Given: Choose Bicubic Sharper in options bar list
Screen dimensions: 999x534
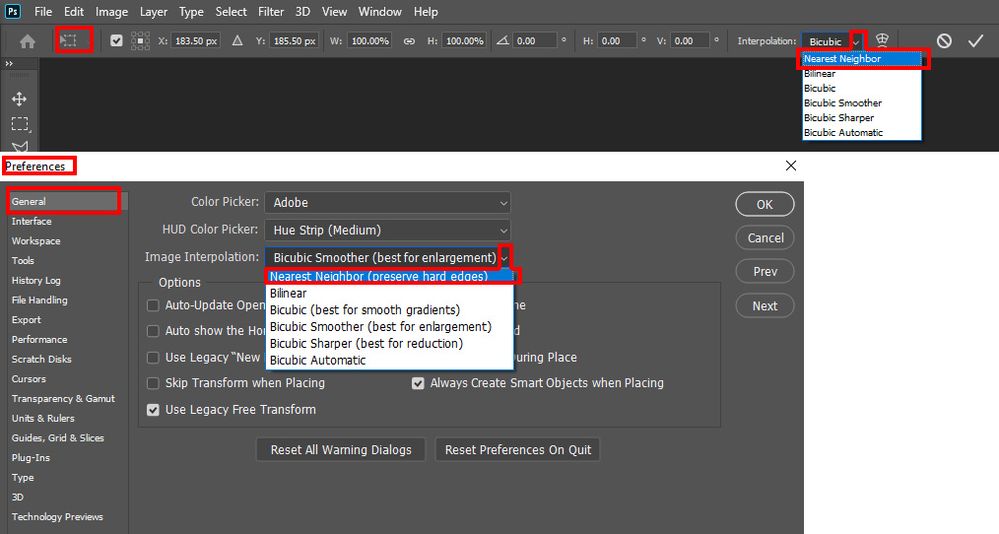Looking at the screenshot, I should coord(861,117).
